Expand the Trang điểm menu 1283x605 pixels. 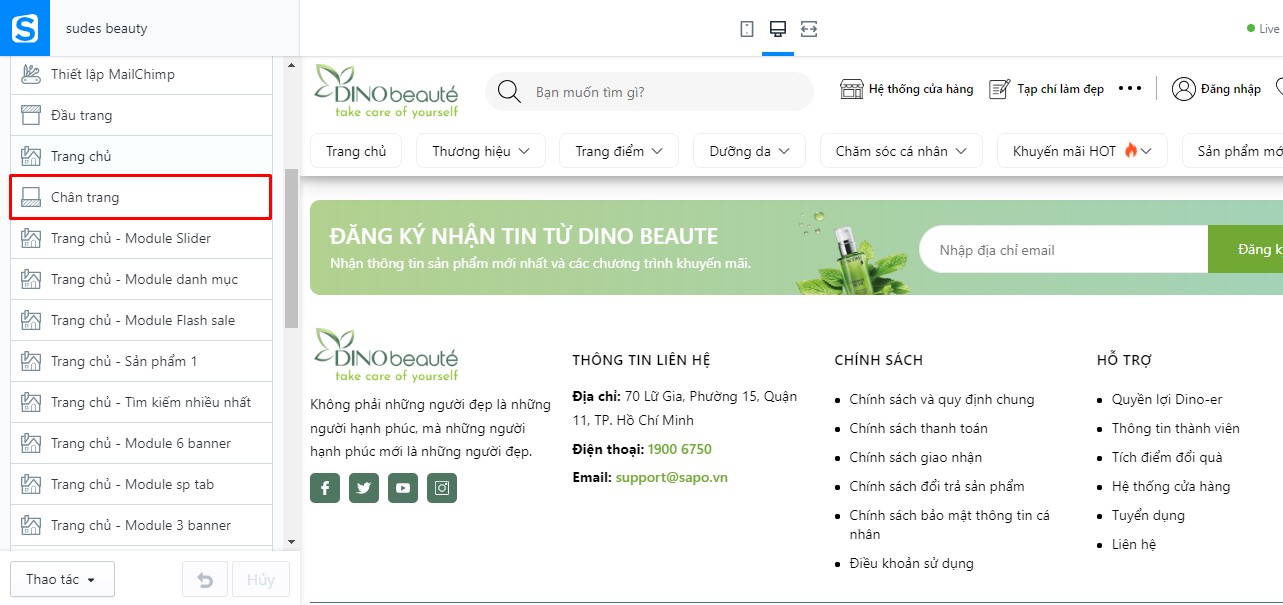(619, 151)
